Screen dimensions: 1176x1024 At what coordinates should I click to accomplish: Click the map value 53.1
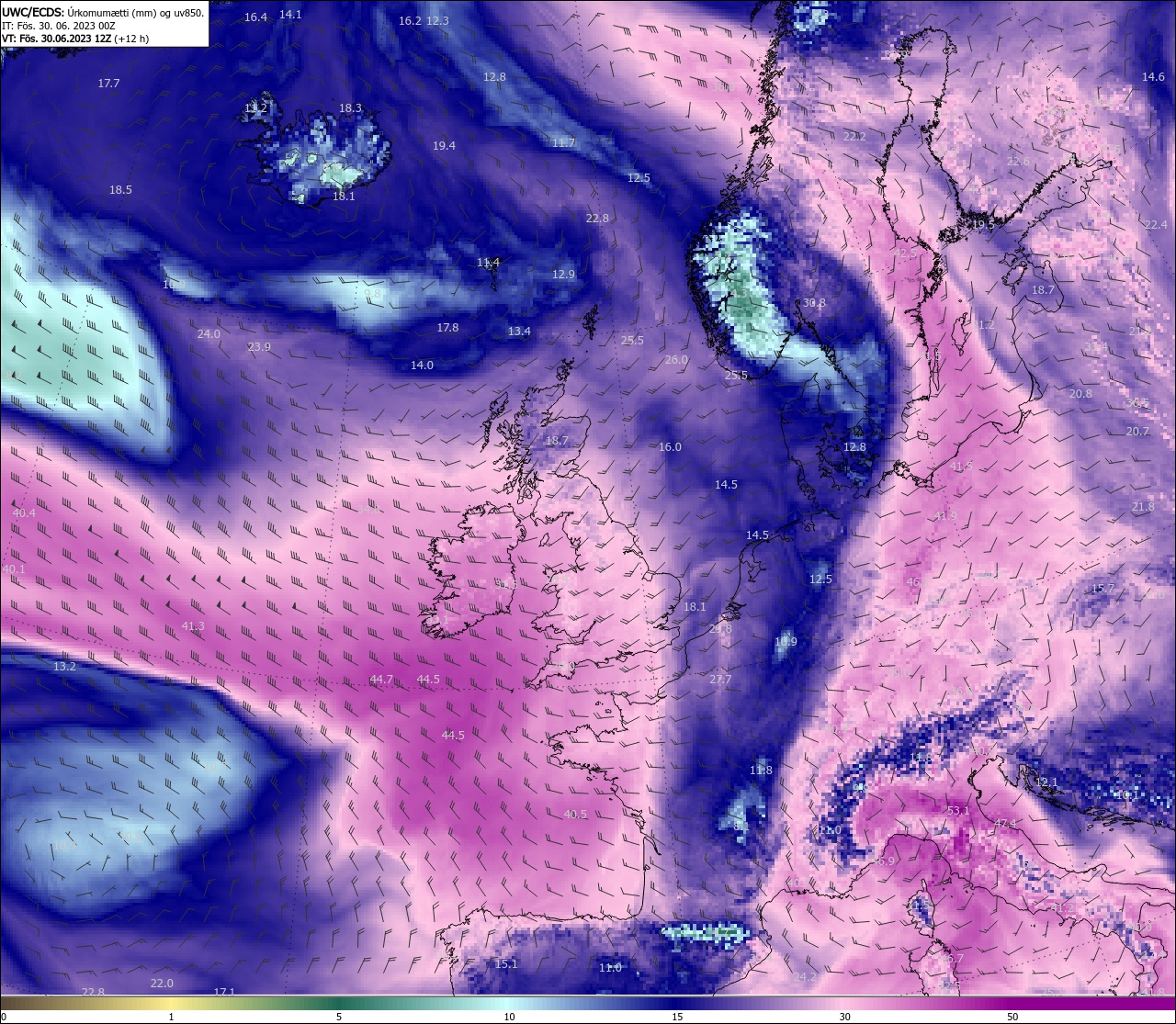click(958, 810)
